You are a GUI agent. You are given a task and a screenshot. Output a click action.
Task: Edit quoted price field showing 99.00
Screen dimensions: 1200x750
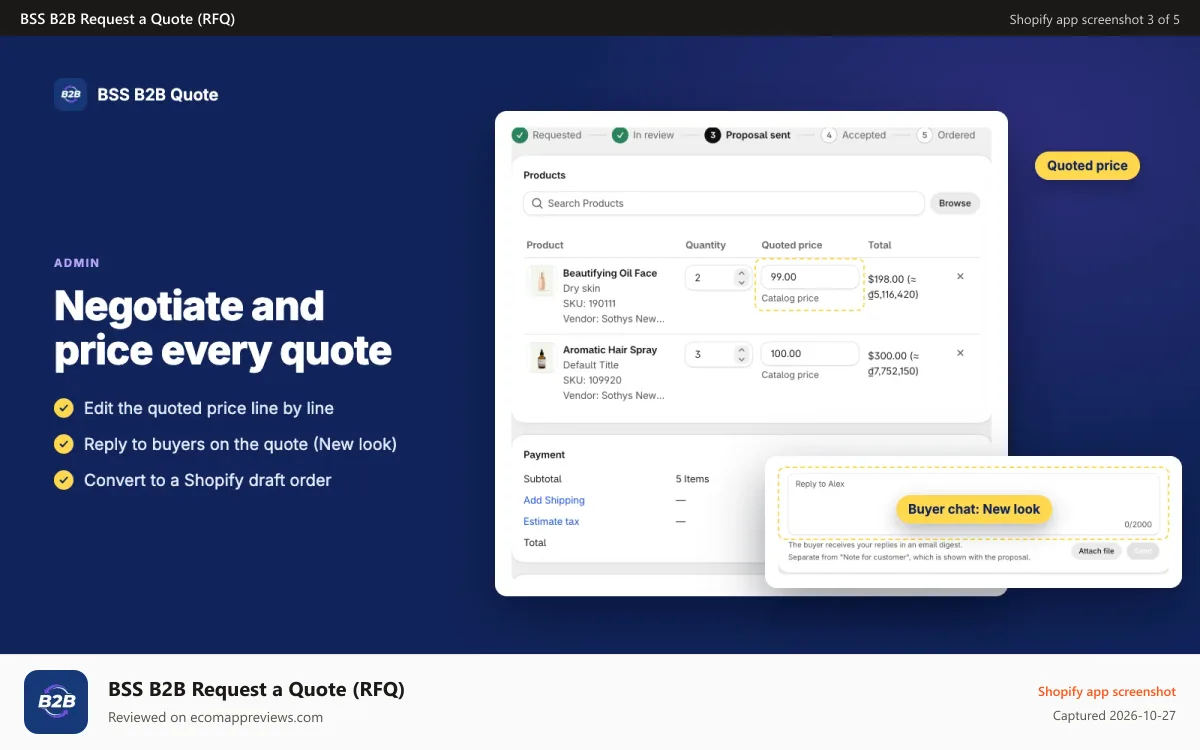[810, 277]
